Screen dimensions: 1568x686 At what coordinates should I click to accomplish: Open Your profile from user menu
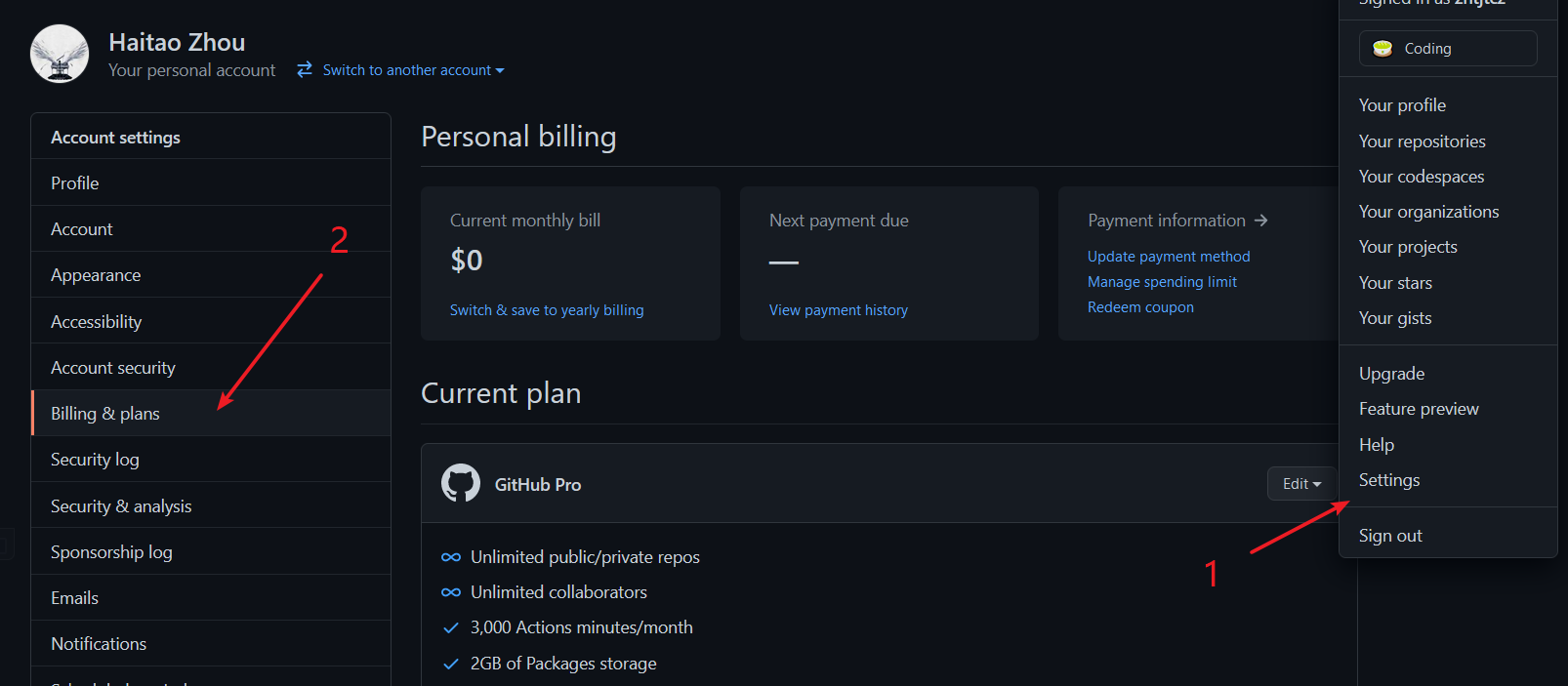click(1448, 105)
